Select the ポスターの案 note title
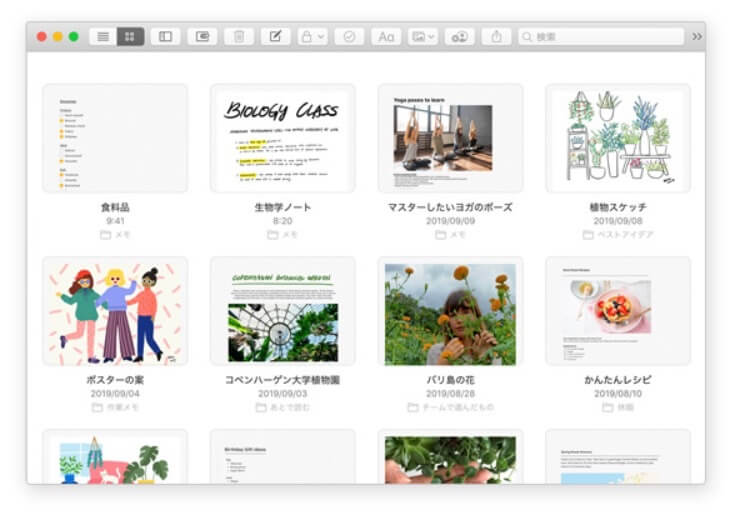738x515 pixels. 115,380
